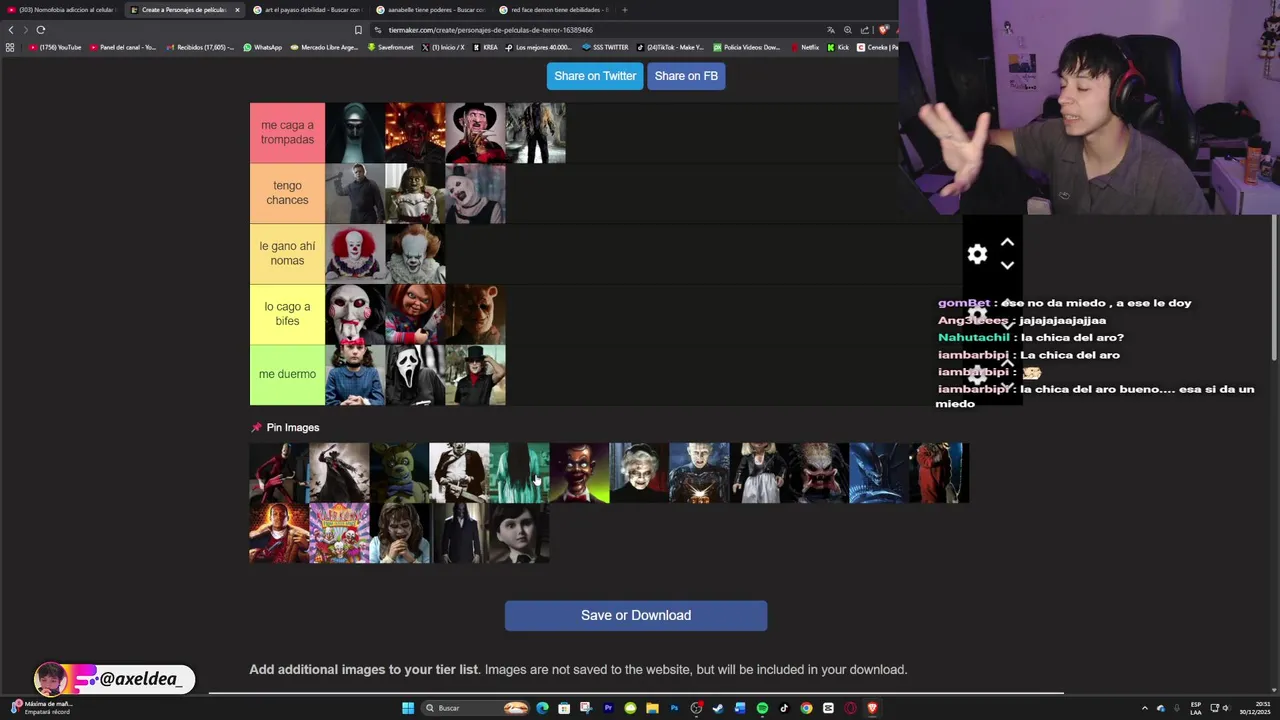Image resolution: width=1280 pixels, height=720 pixels.
Task: Click the Save or Download button
Action: (x=636, y=615)
